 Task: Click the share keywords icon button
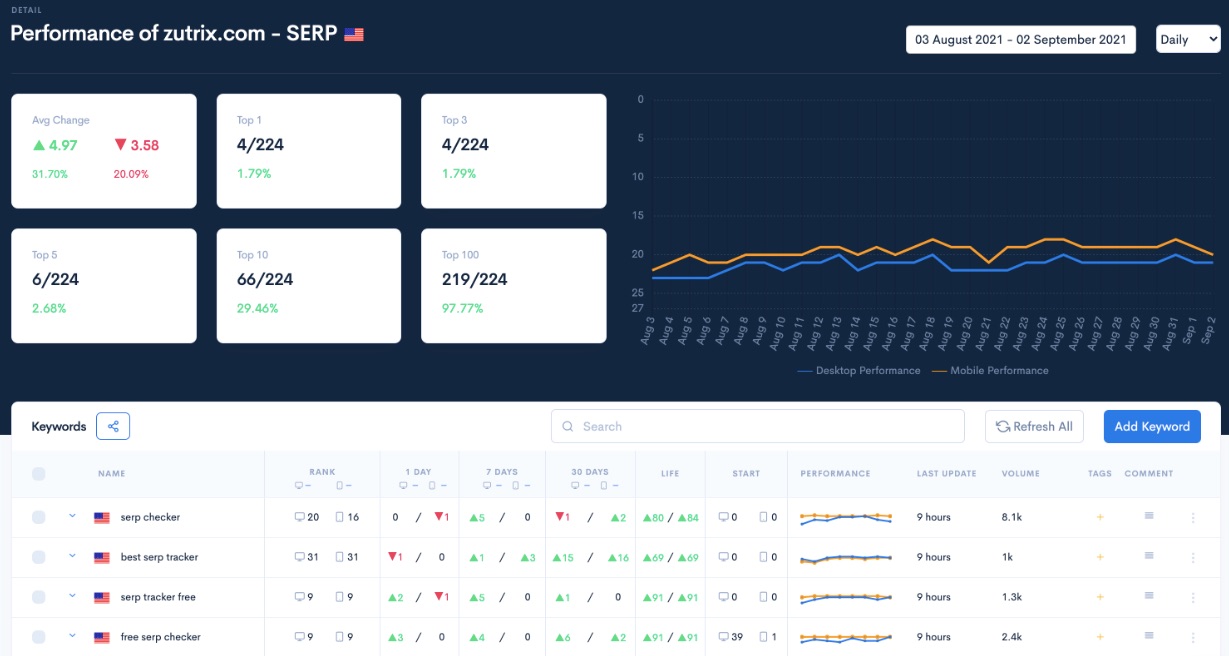[113, 426]
